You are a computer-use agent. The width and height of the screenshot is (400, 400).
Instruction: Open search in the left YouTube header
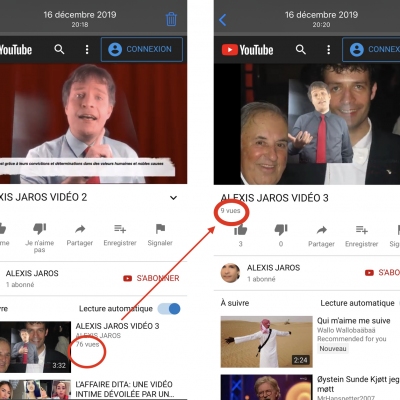pyautogui.click(x=59, y=49)
